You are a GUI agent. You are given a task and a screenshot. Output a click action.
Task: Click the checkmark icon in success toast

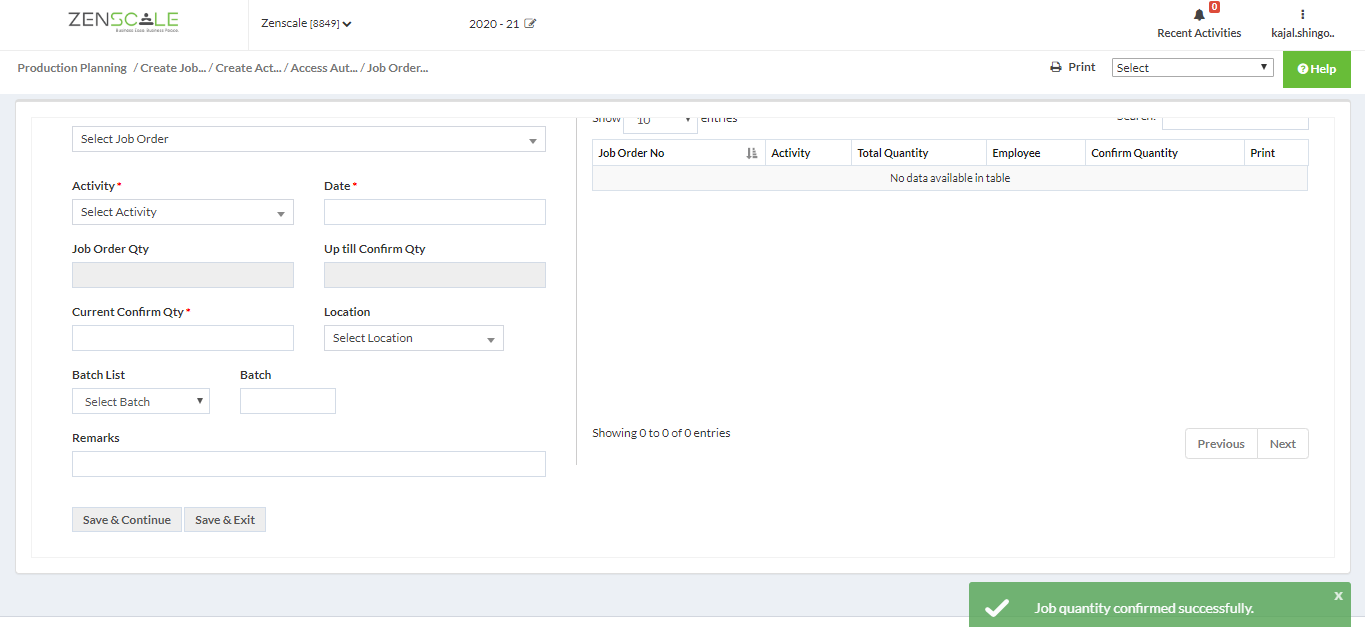point(996,608)
